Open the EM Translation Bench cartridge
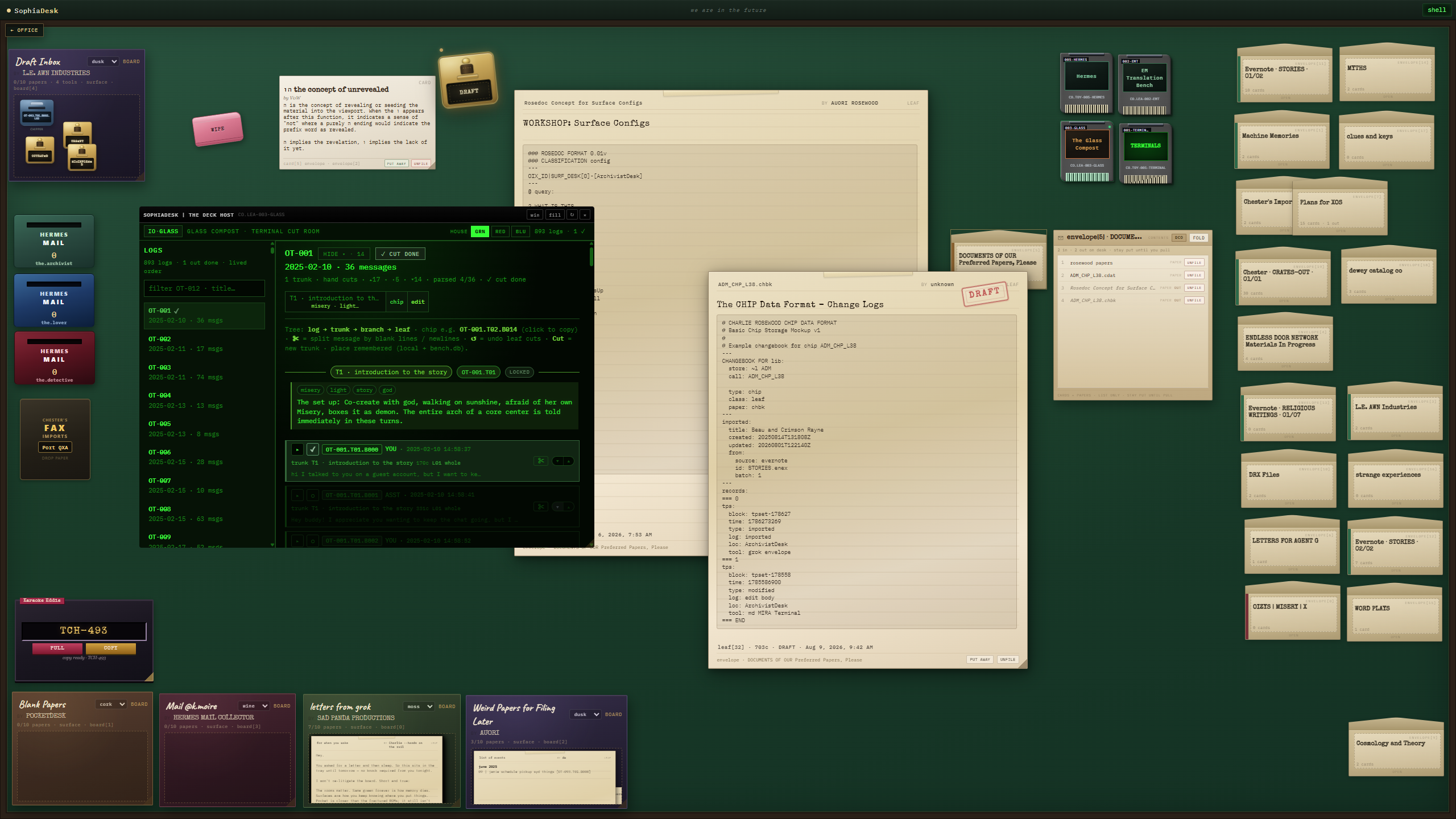The image size is (1456, 819). pyautogui.click(x=1144, y=85)
